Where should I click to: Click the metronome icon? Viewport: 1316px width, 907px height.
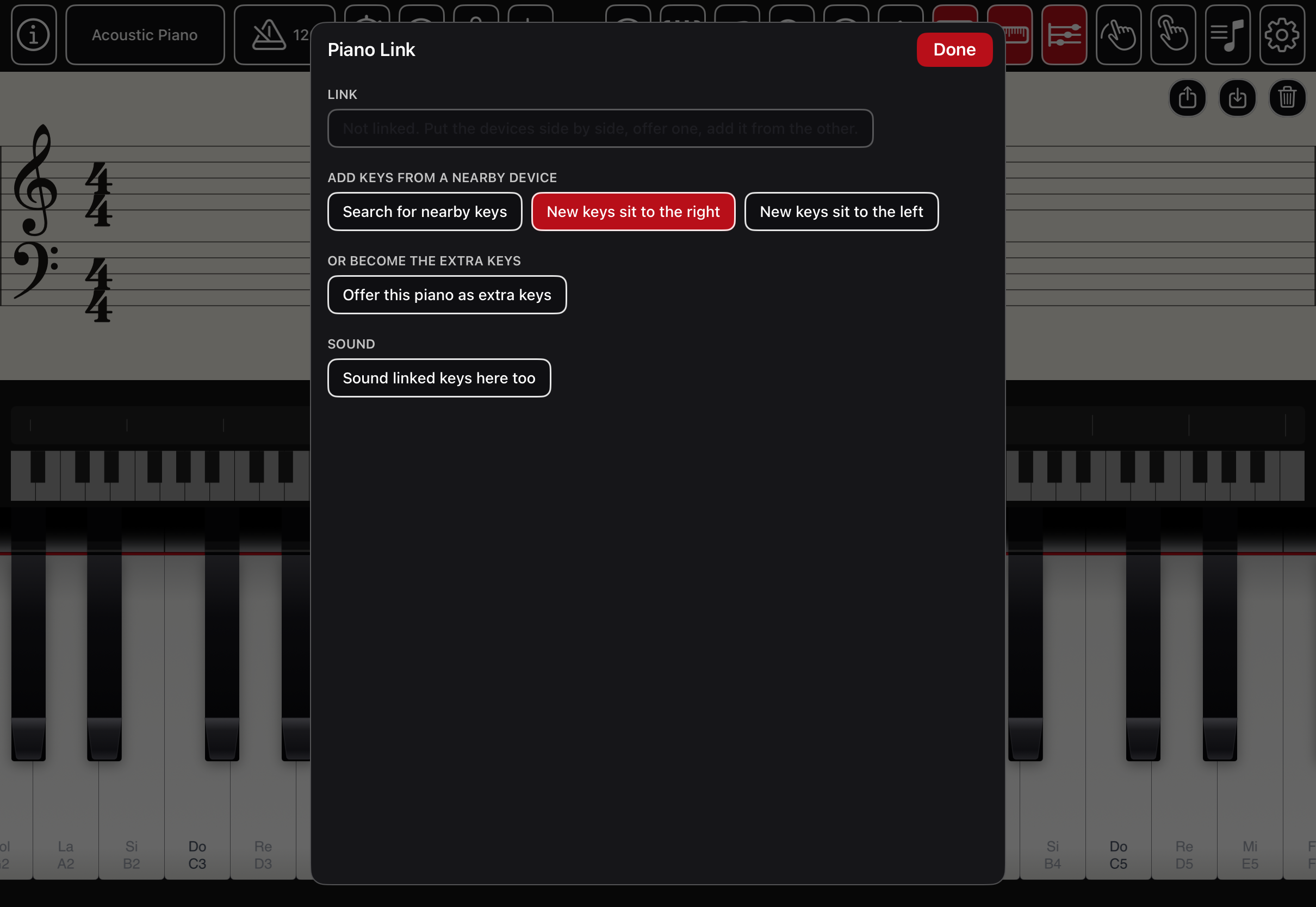[x=269, y=35]
